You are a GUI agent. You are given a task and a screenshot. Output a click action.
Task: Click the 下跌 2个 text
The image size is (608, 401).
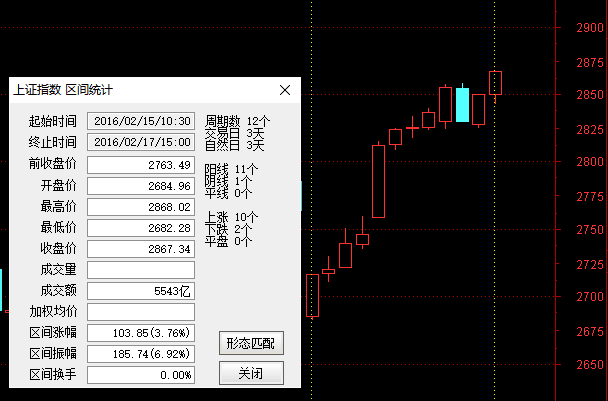click(x=229, y=229)
